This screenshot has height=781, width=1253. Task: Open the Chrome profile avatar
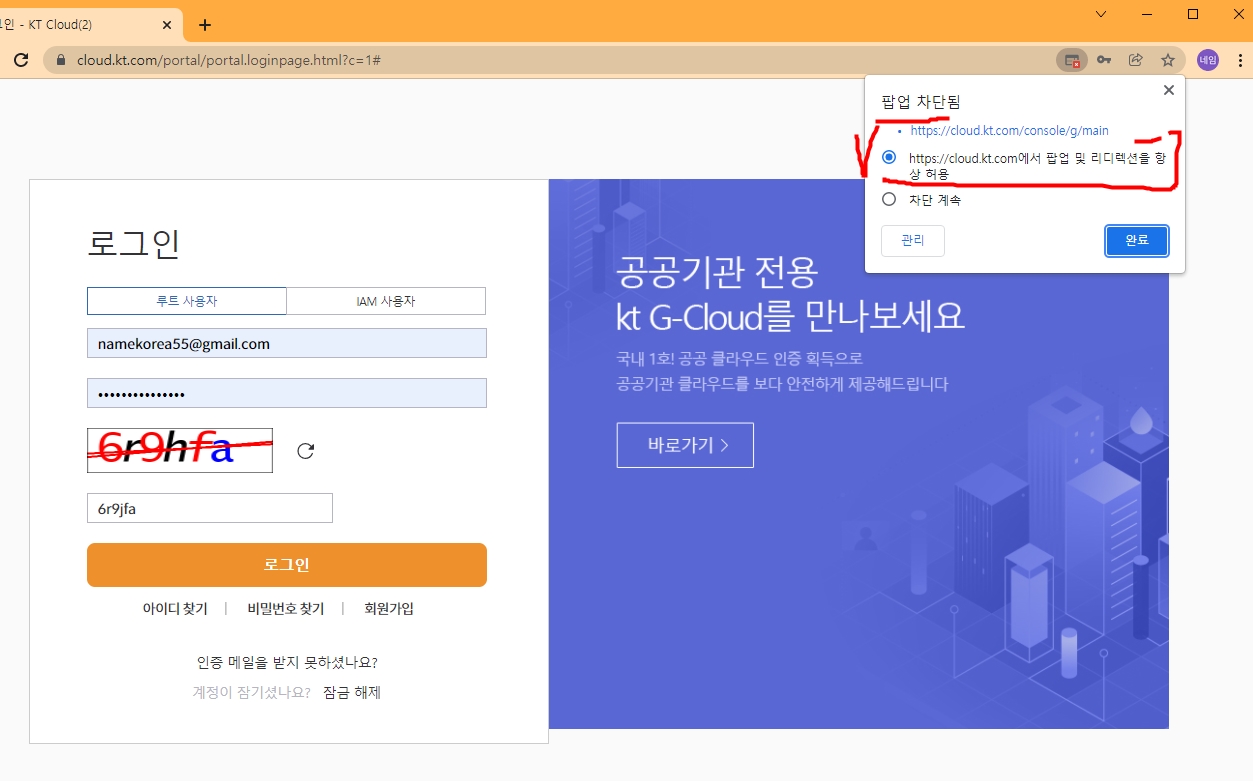click(x=1208, y=60)
